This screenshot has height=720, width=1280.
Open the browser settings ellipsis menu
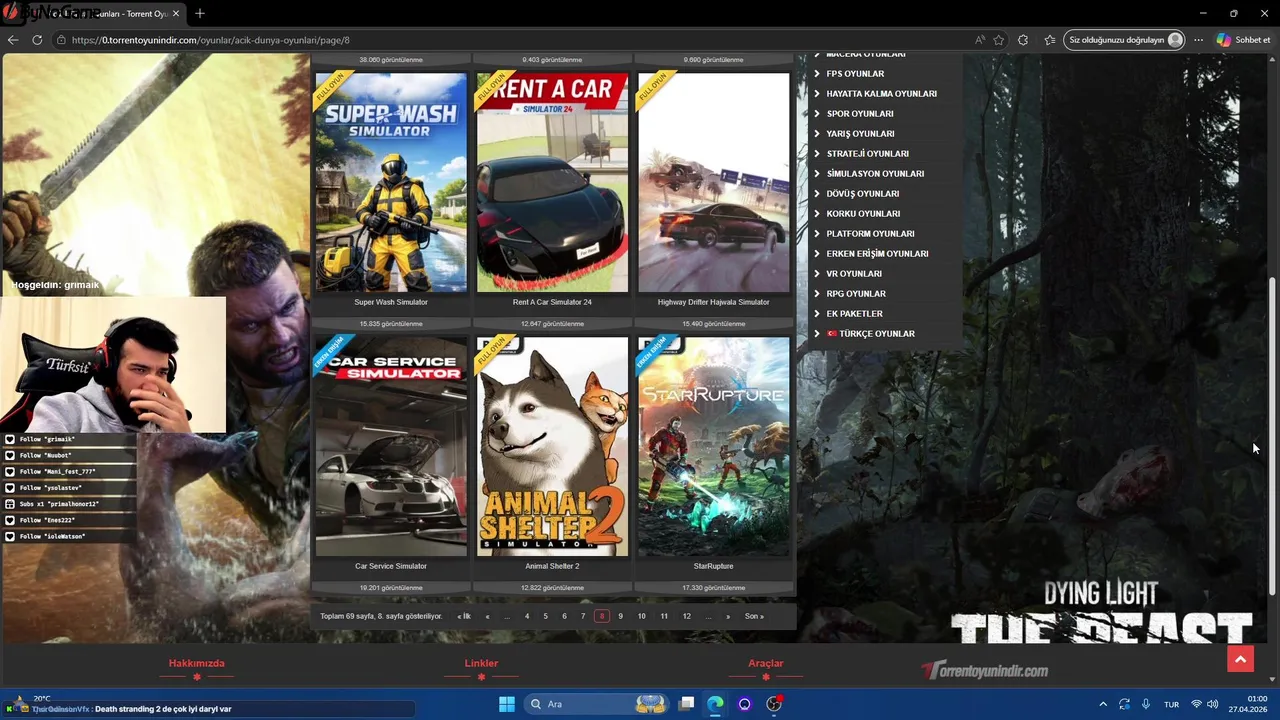point(1198,40)
